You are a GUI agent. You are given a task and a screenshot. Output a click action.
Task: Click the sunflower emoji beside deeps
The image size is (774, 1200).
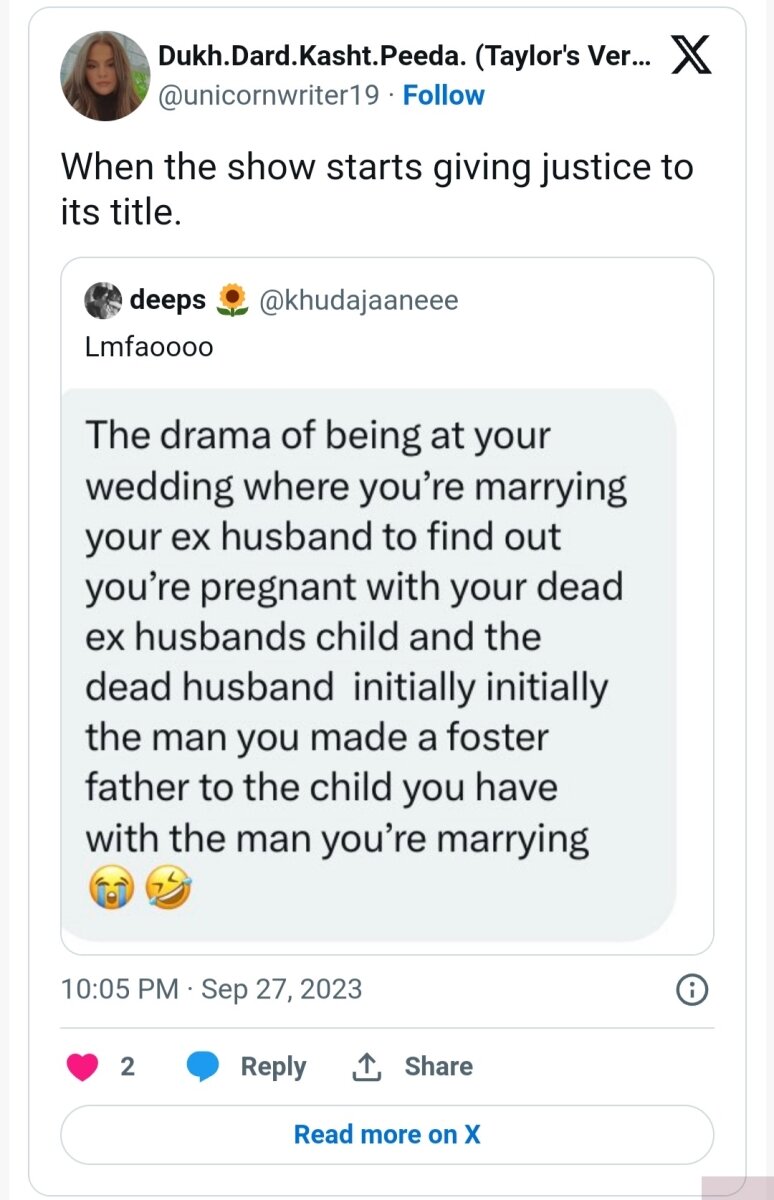[232, 301]
